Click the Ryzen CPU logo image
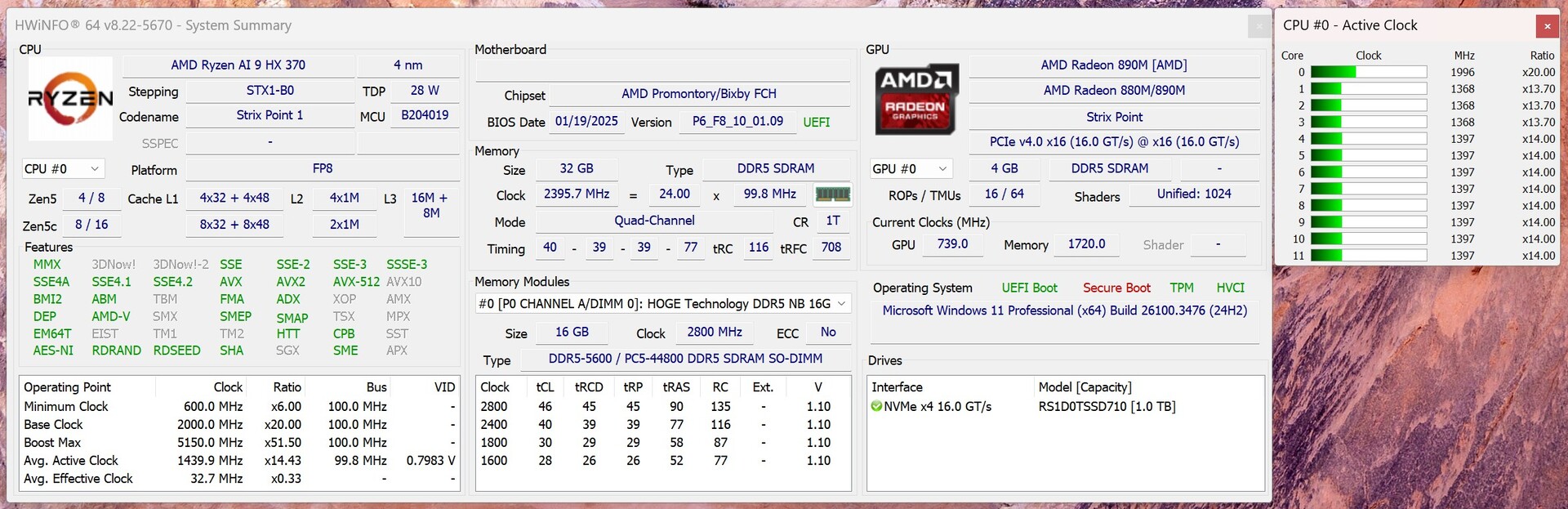This screenshot has width=1568, height=509. tap(71, 99)
